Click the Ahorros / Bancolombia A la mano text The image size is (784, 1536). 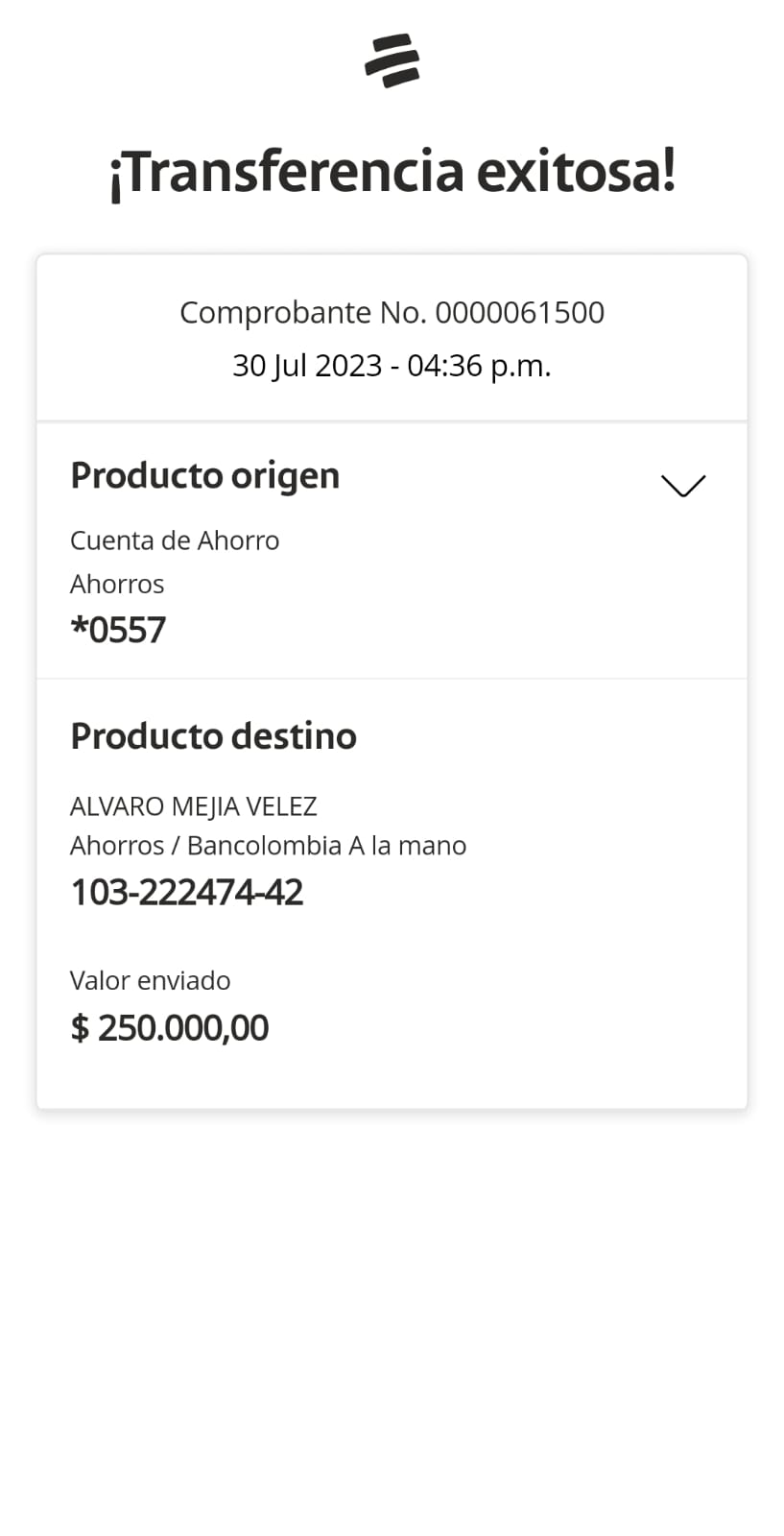268,846
